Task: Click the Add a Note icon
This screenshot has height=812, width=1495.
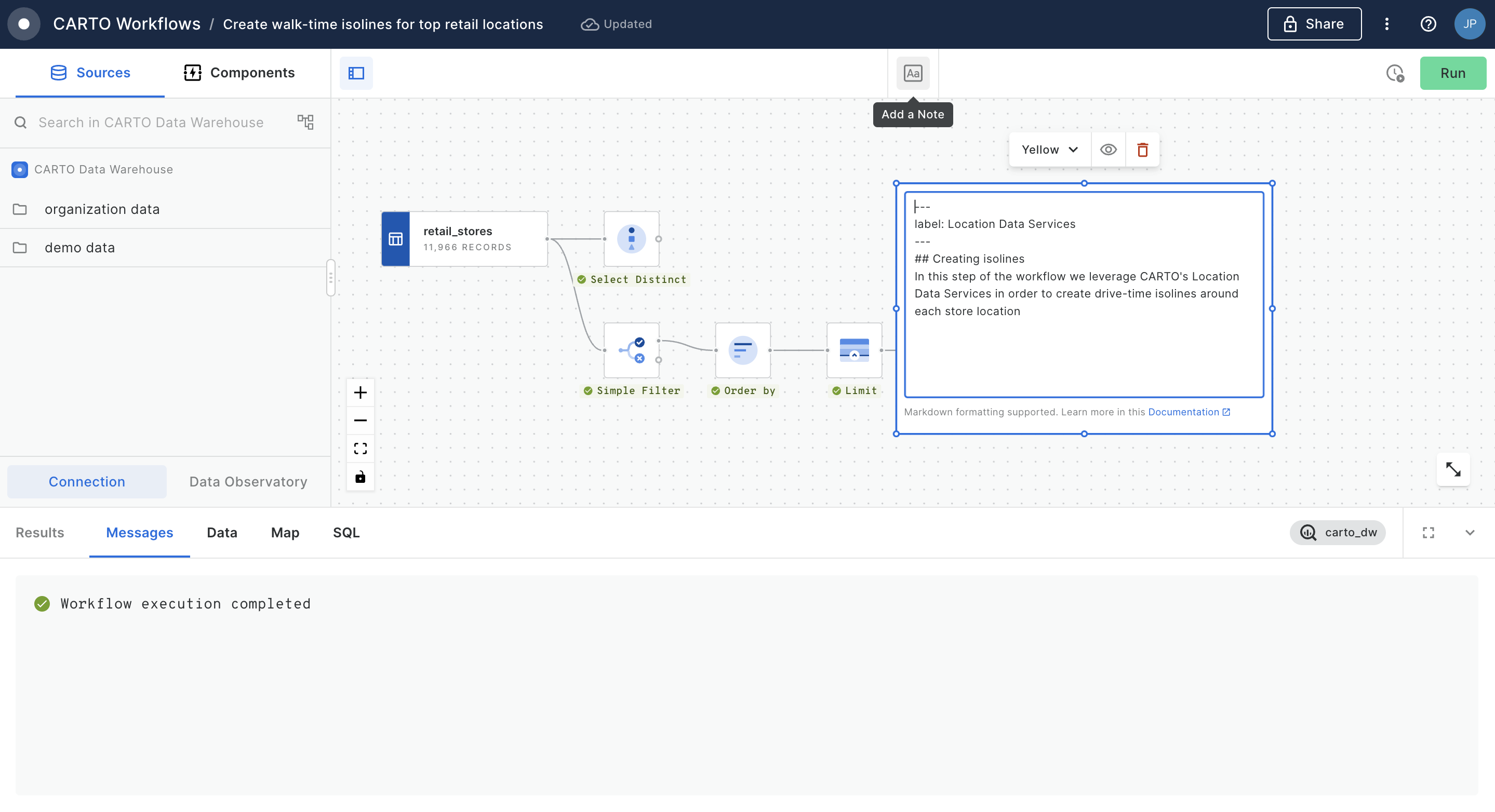Action: 912,73
